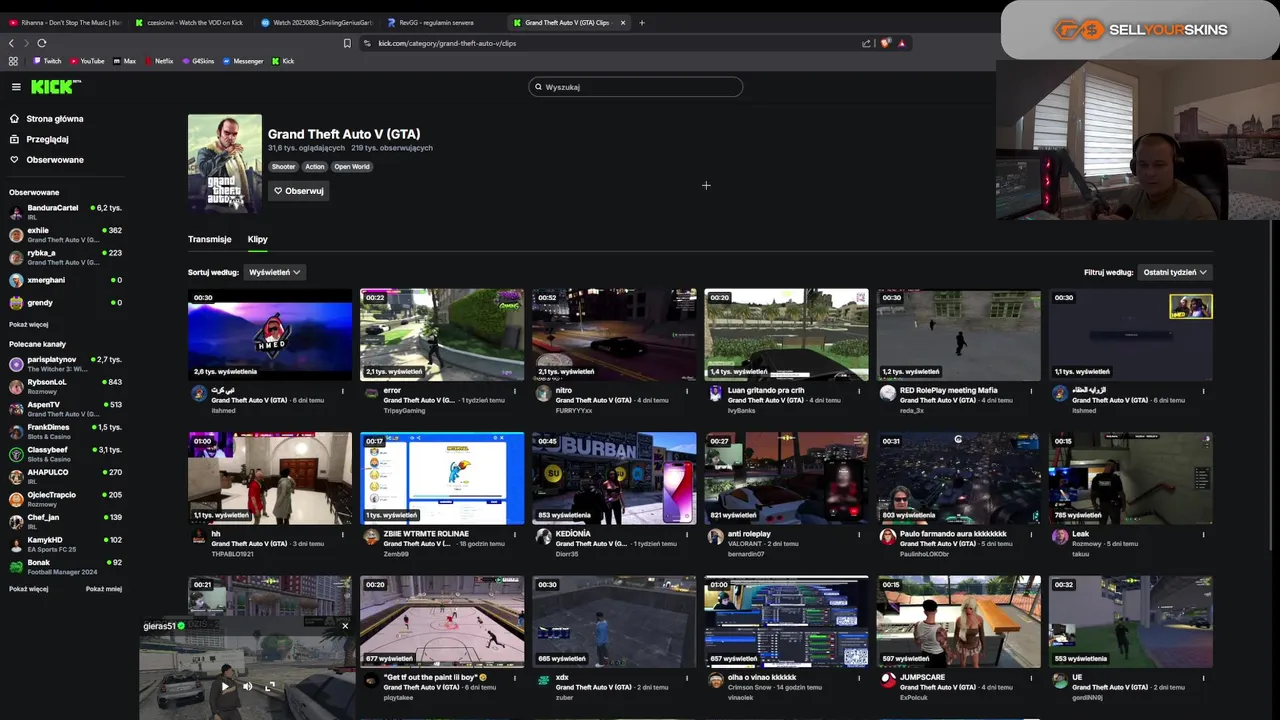
Task: Select the Klipy tab
Action: coord(258,239)
